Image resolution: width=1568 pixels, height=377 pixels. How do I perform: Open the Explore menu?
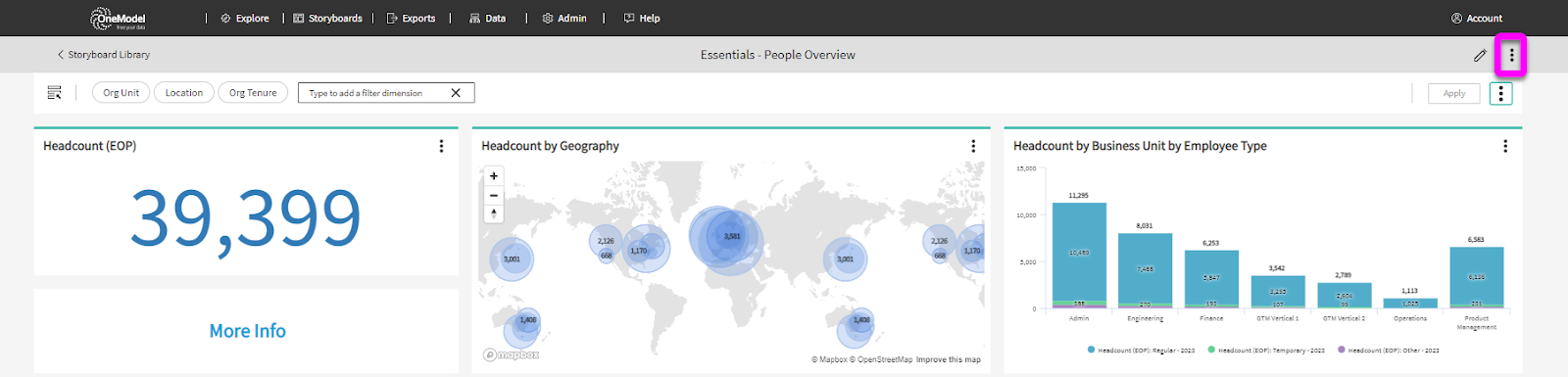coord(245,19)
